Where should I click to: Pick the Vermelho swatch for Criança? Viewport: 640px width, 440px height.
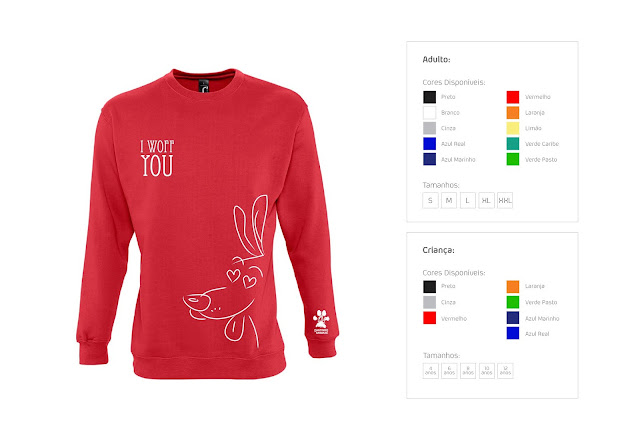click(x=429, y=318)
